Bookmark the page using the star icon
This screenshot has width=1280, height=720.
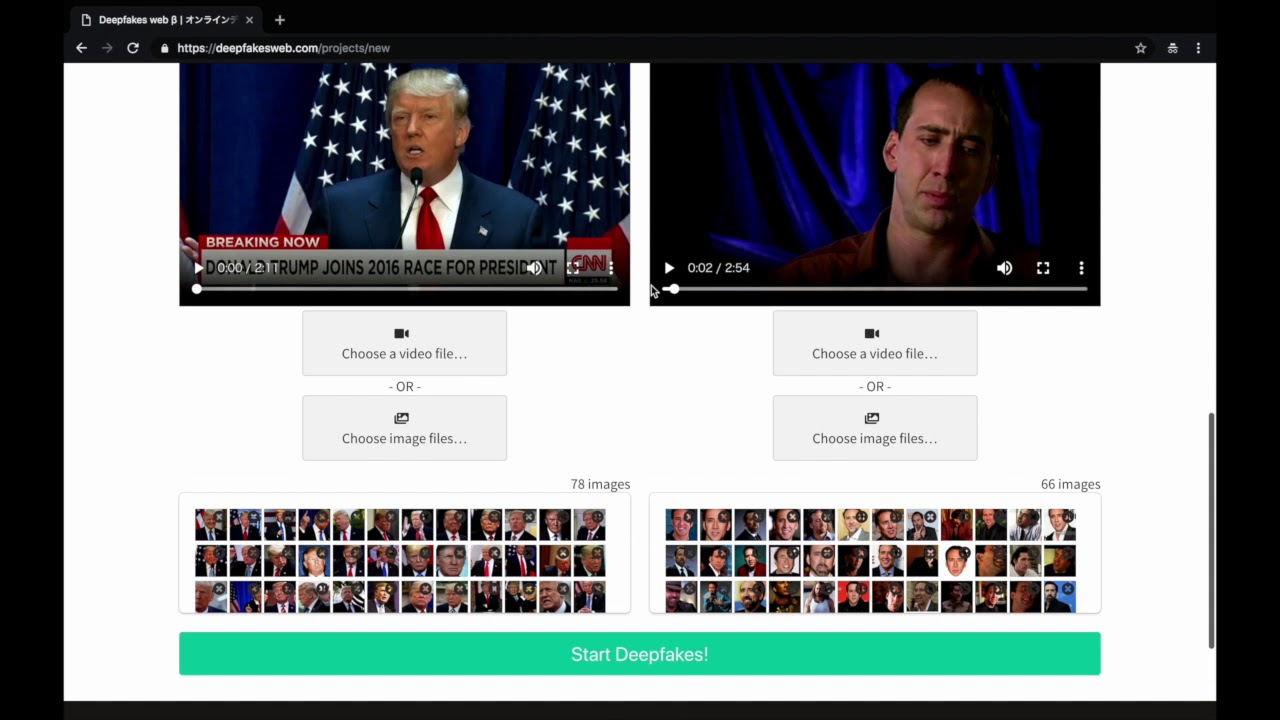coord(1140,47)
